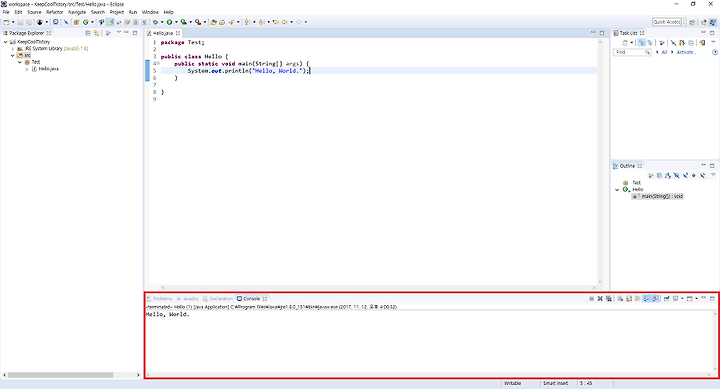Click Terminate square icon in Console
720x389 pixels.
tap(591, 299)
